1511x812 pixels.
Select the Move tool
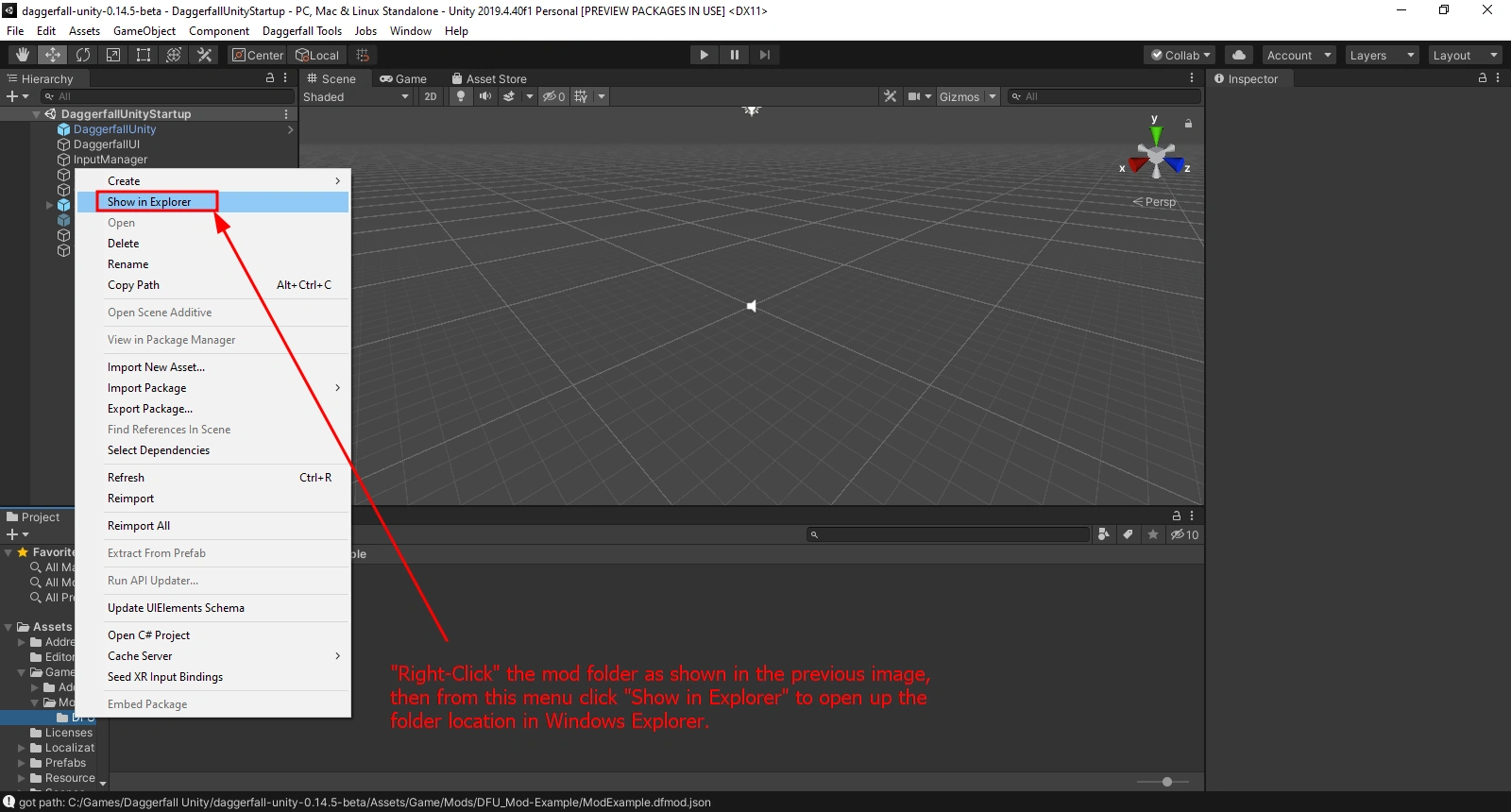(53, 55)
